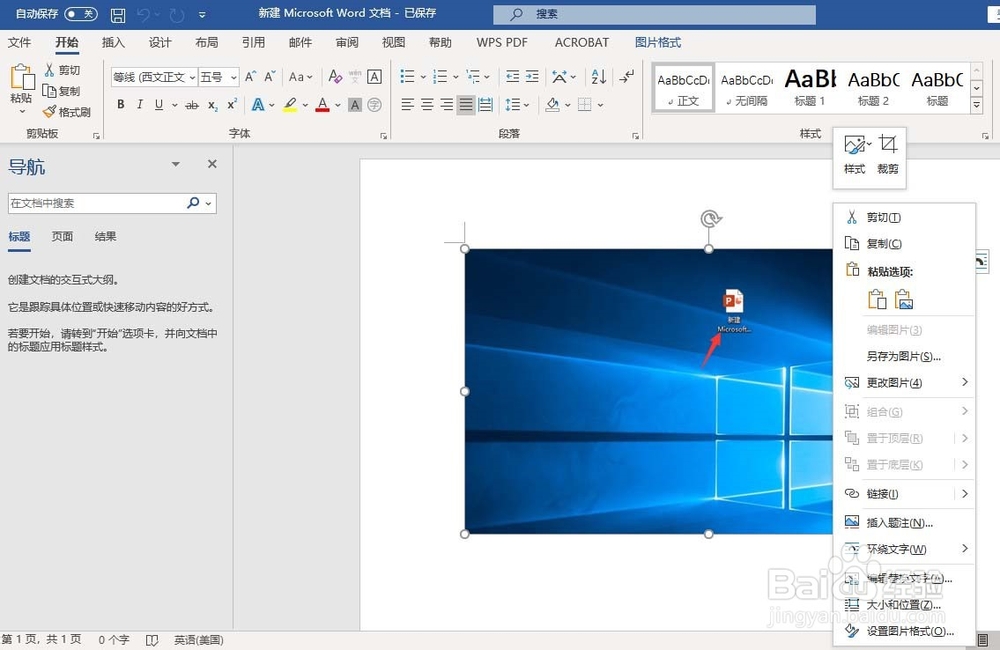Expand the styles gallery
1000x650 pixels.
tap(976, 105)
